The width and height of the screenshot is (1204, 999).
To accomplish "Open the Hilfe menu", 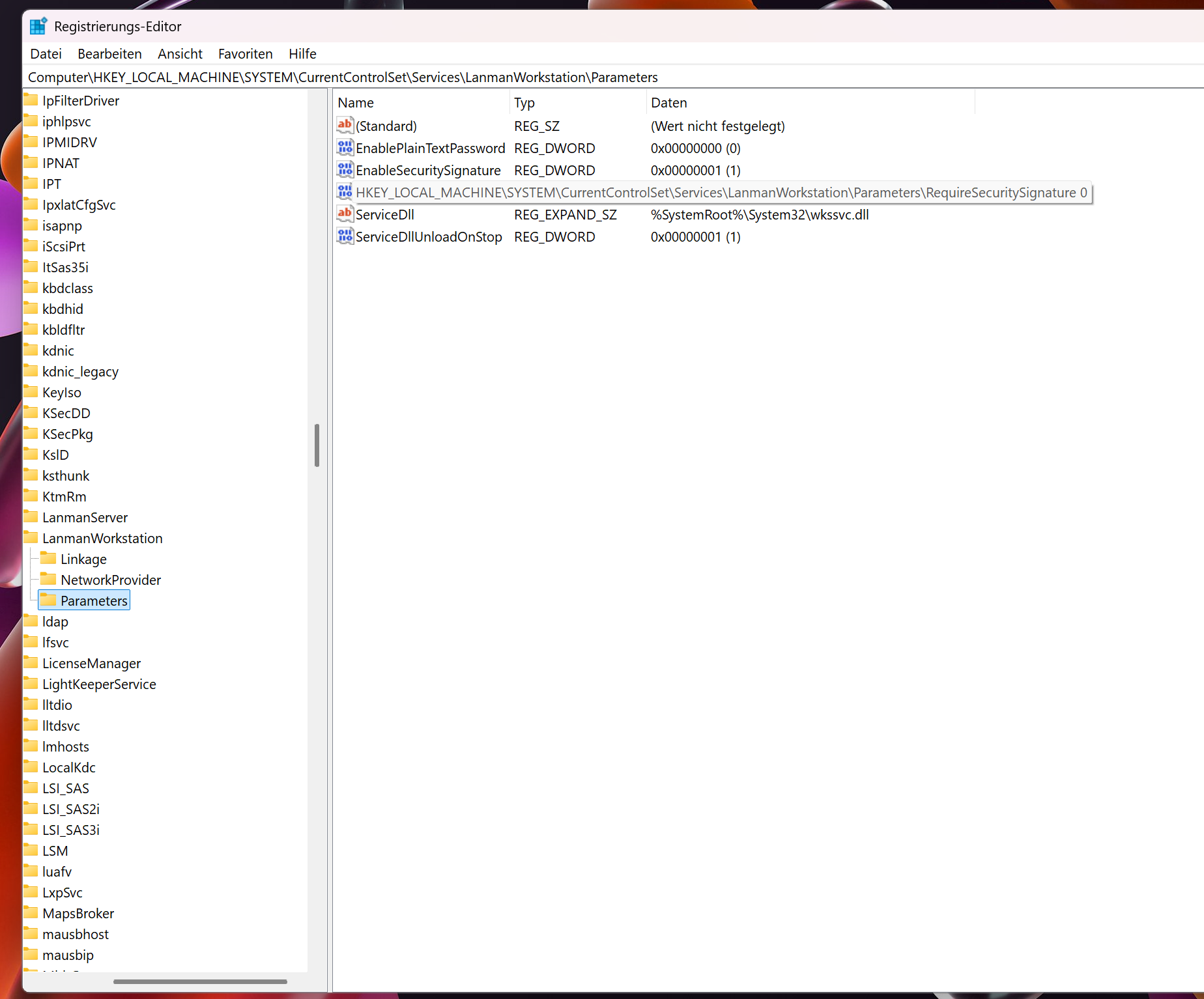I will 302,53.
